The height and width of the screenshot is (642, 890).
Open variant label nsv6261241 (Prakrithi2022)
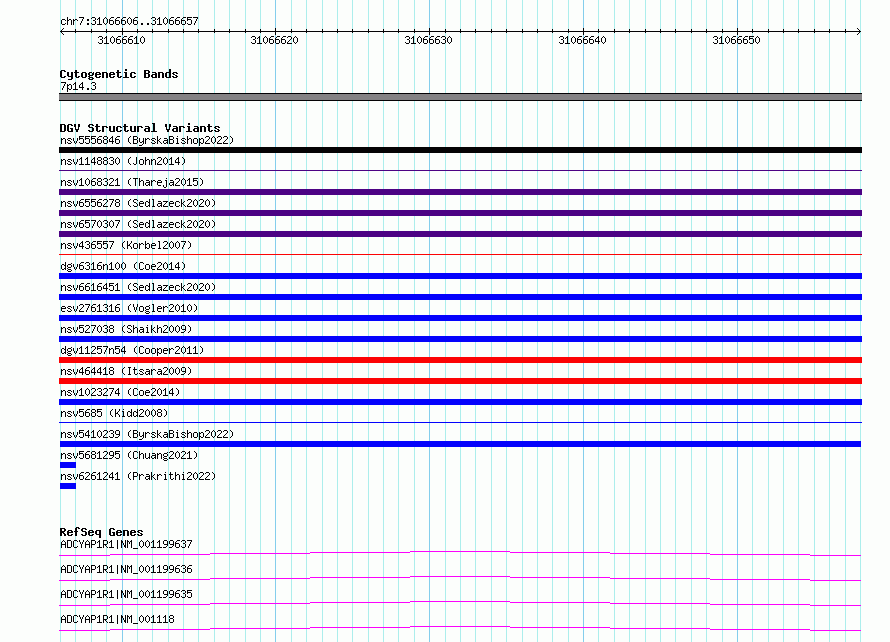[138, 476]
